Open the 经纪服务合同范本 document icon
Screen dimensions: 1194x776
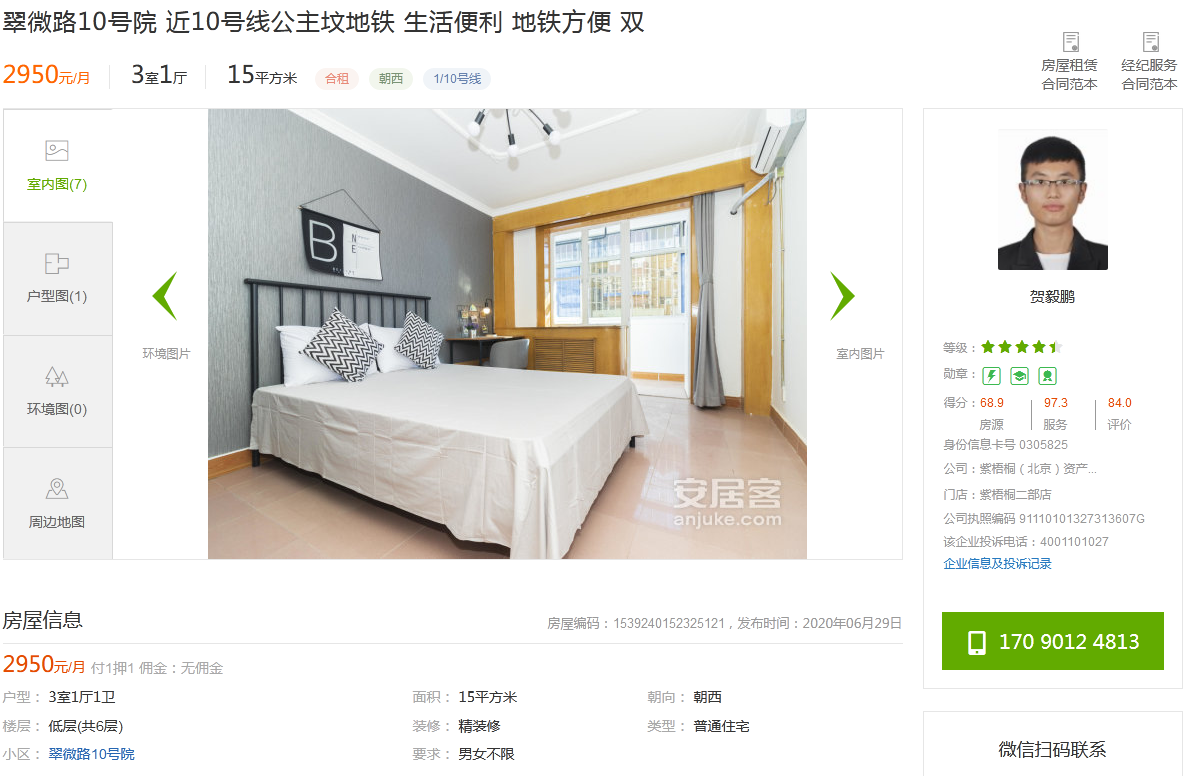(1151, 42)
